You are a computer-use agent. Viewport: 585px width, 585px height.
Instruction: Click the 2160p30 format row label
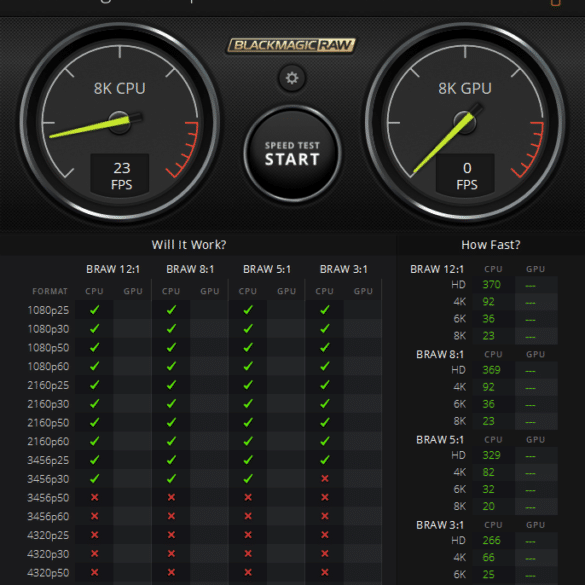pyautogui.click(x=48, y=404)
